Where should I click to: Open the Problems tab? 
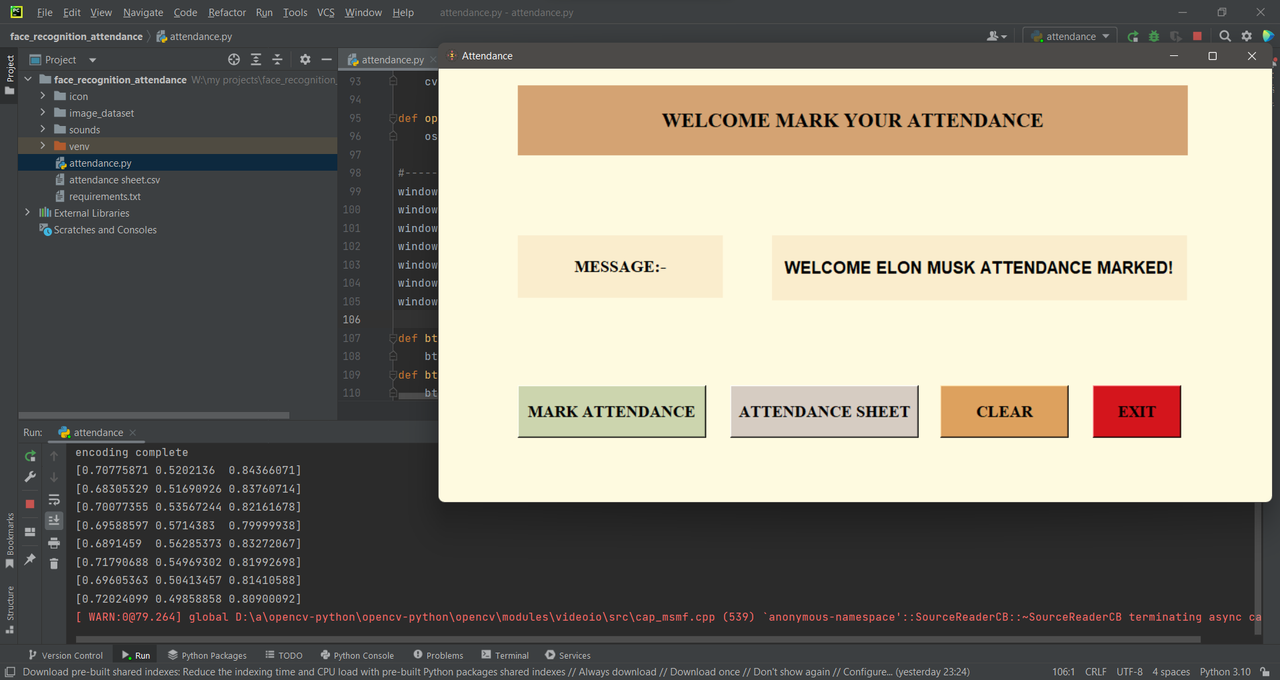(437, 655)
